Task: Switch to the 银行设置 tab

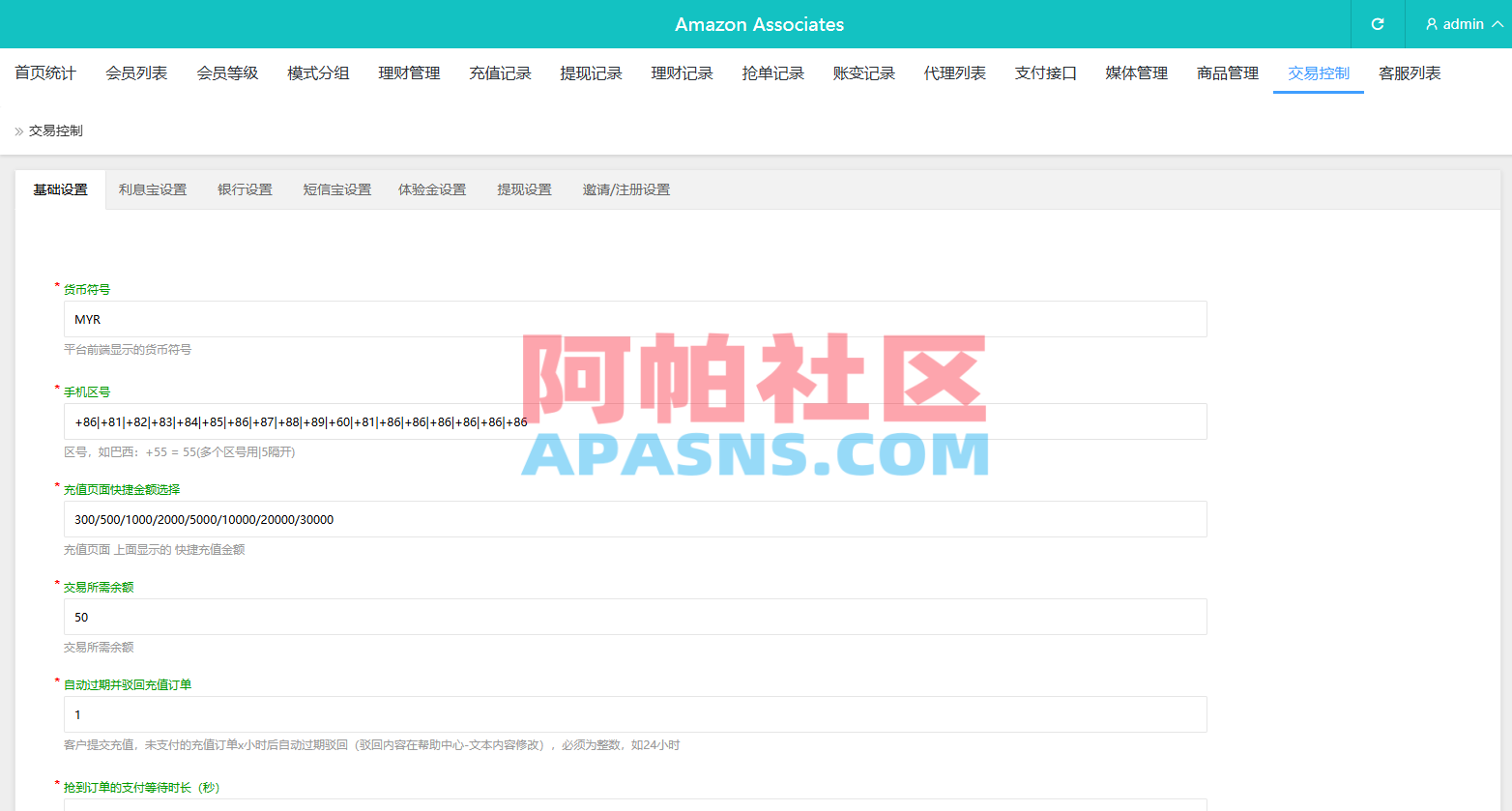Action: (245, 189)
